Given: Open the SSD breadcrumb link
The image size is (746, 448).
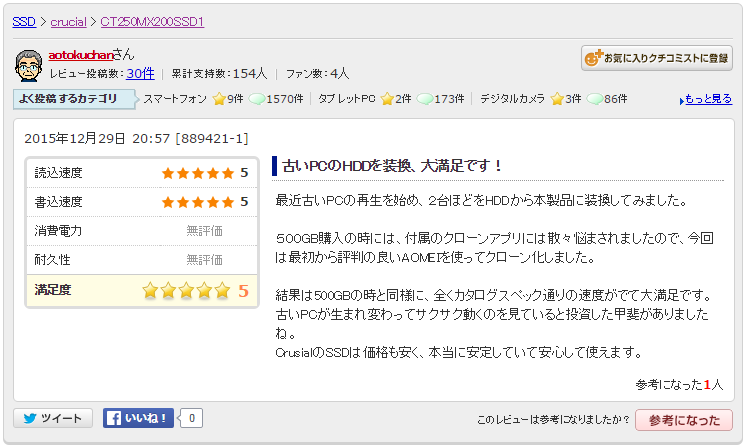Looking at the screenshot, I should (24, 22).
